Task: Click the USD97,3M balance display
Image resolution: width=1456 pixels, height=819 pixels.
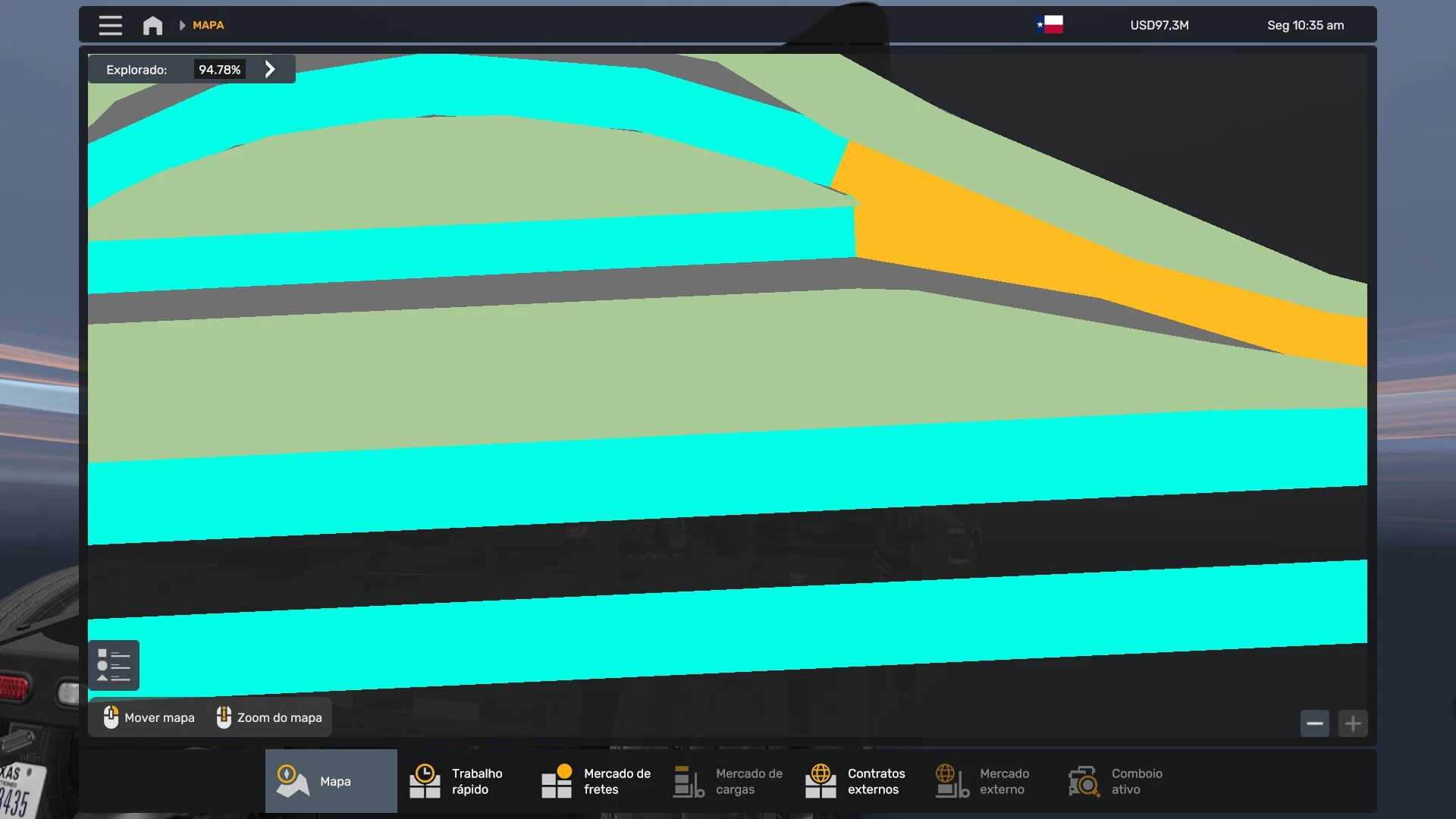Action: pyautogui.click(x=1159, y=25)
